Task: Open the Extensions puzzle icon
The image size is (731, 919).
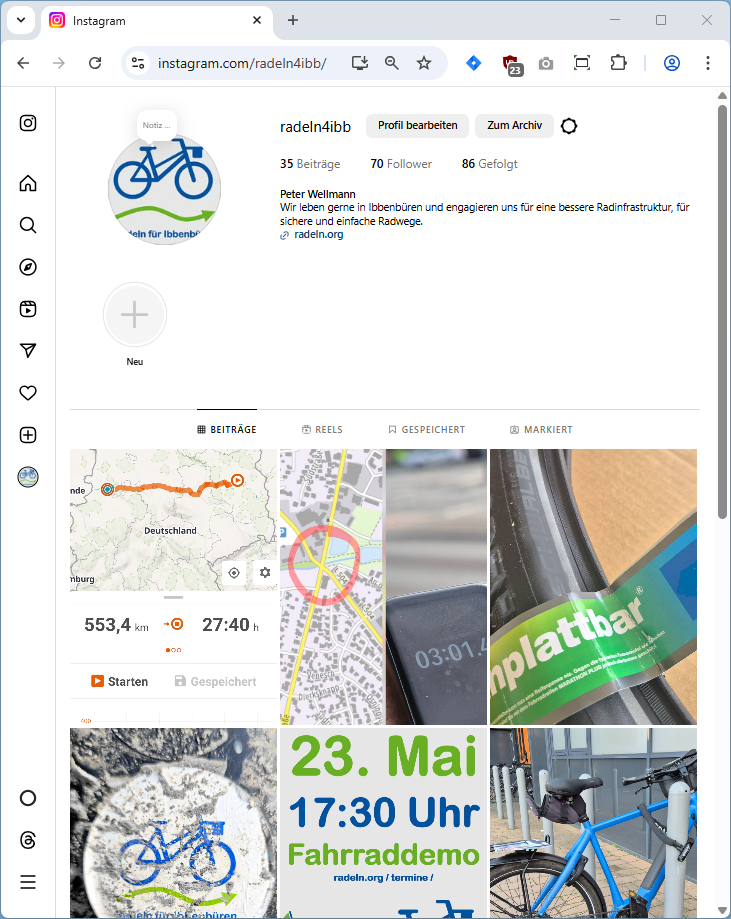Action: (618, 63)
